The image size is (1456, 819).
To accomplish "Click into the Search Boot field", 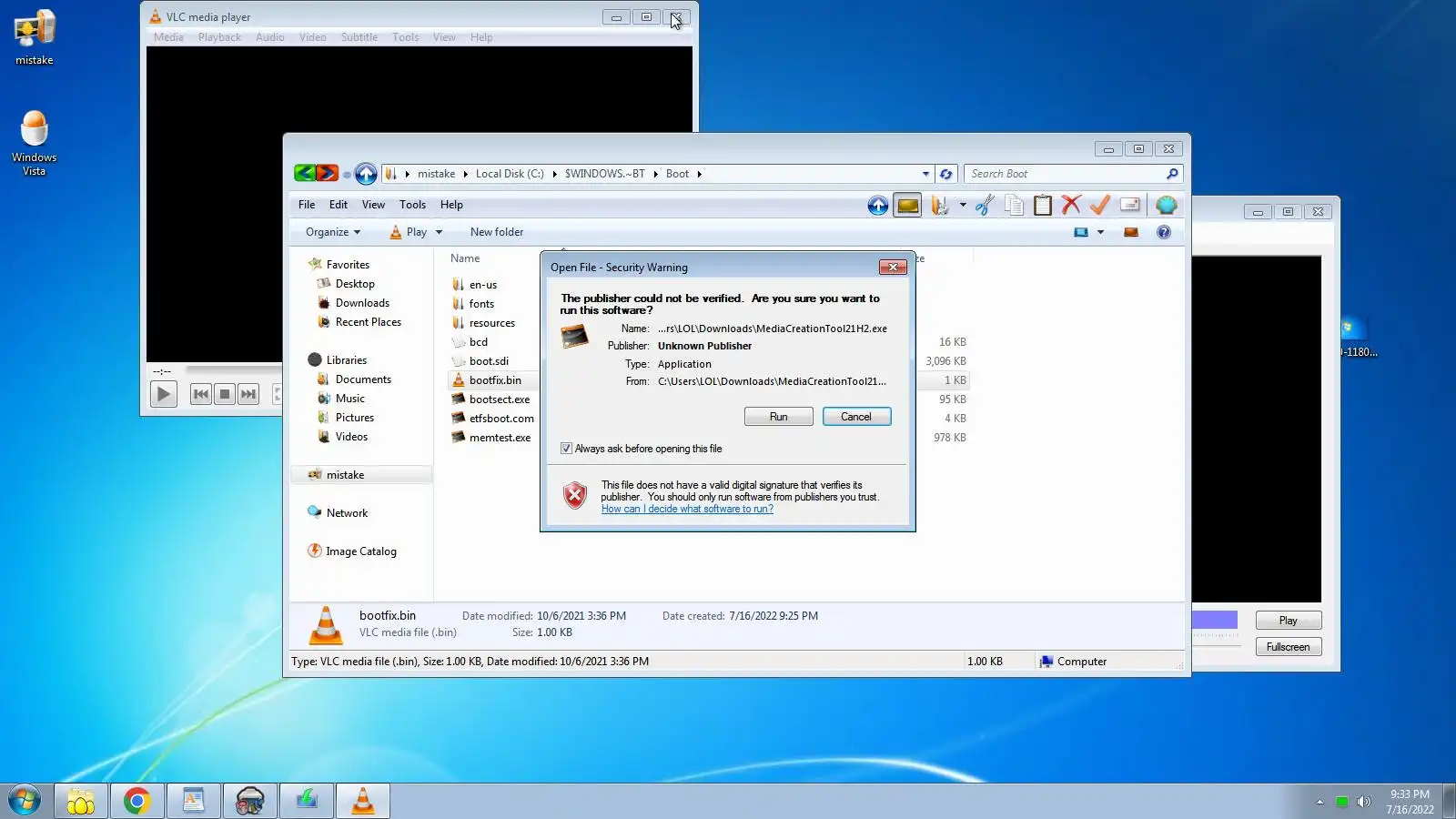I will coord(1065,174).
